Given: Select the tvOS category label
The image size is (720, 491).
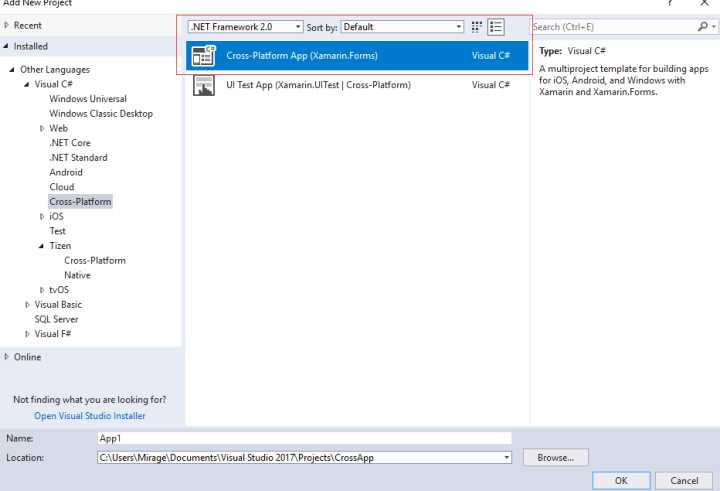Looking at the screenshot, I should pyautogui.click(x=59, y=290).
